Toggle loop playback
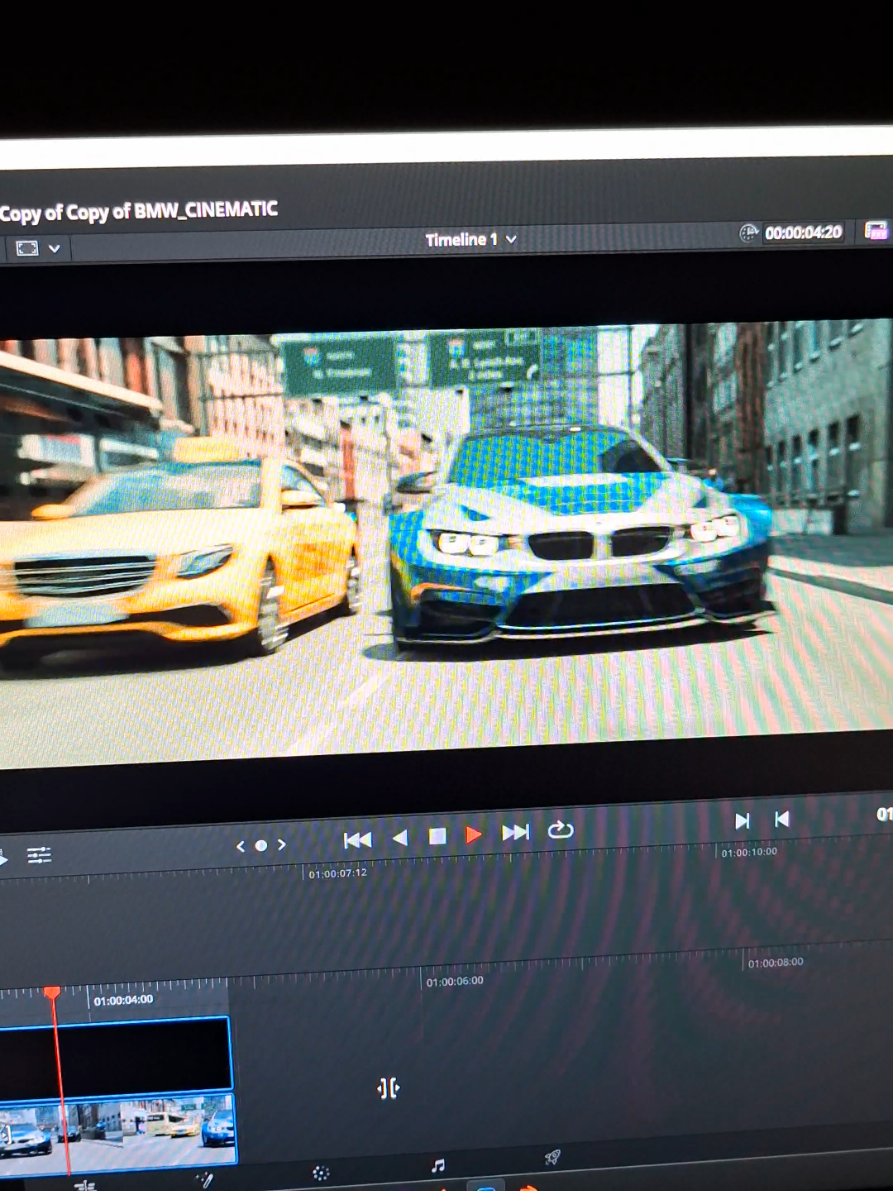This screenshot has width=893, height=1191. [560, 829]
